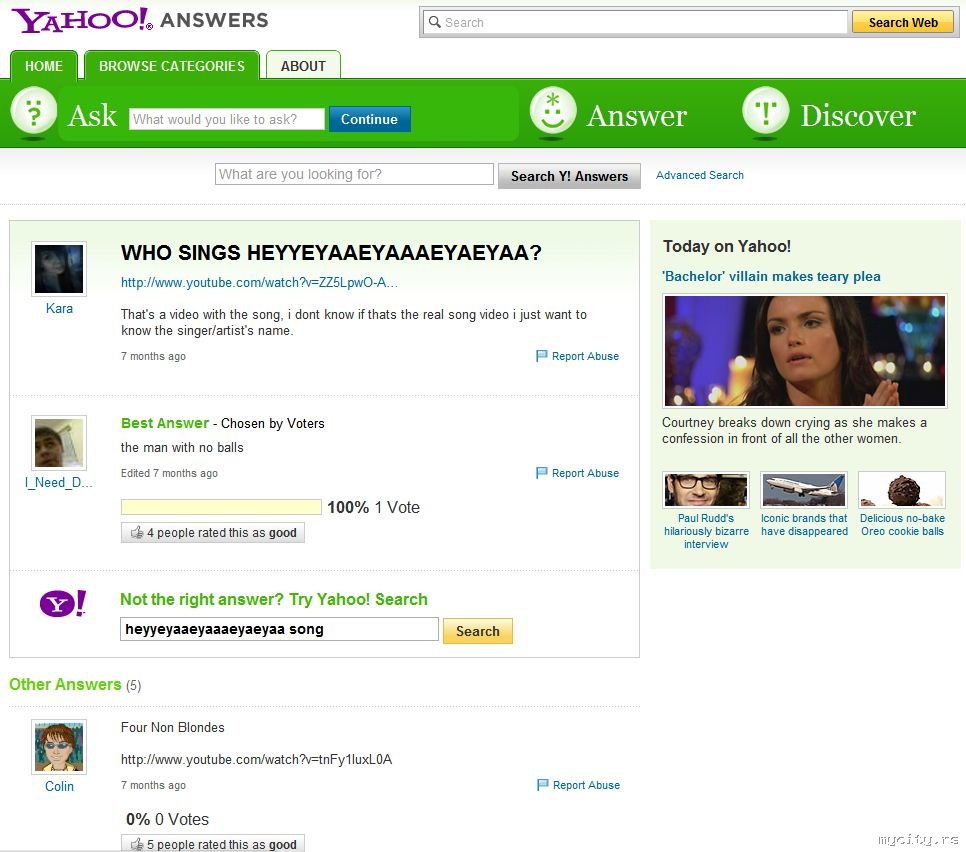Go to the HOME tab
966x852 pixels.
44,66
